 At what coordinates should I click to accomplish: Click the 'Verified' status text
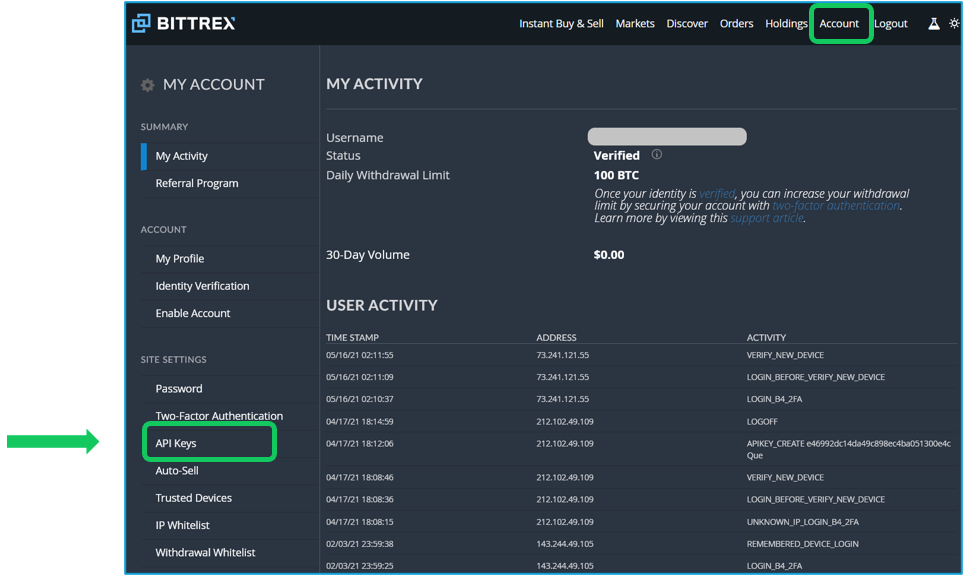click(617, 155)
